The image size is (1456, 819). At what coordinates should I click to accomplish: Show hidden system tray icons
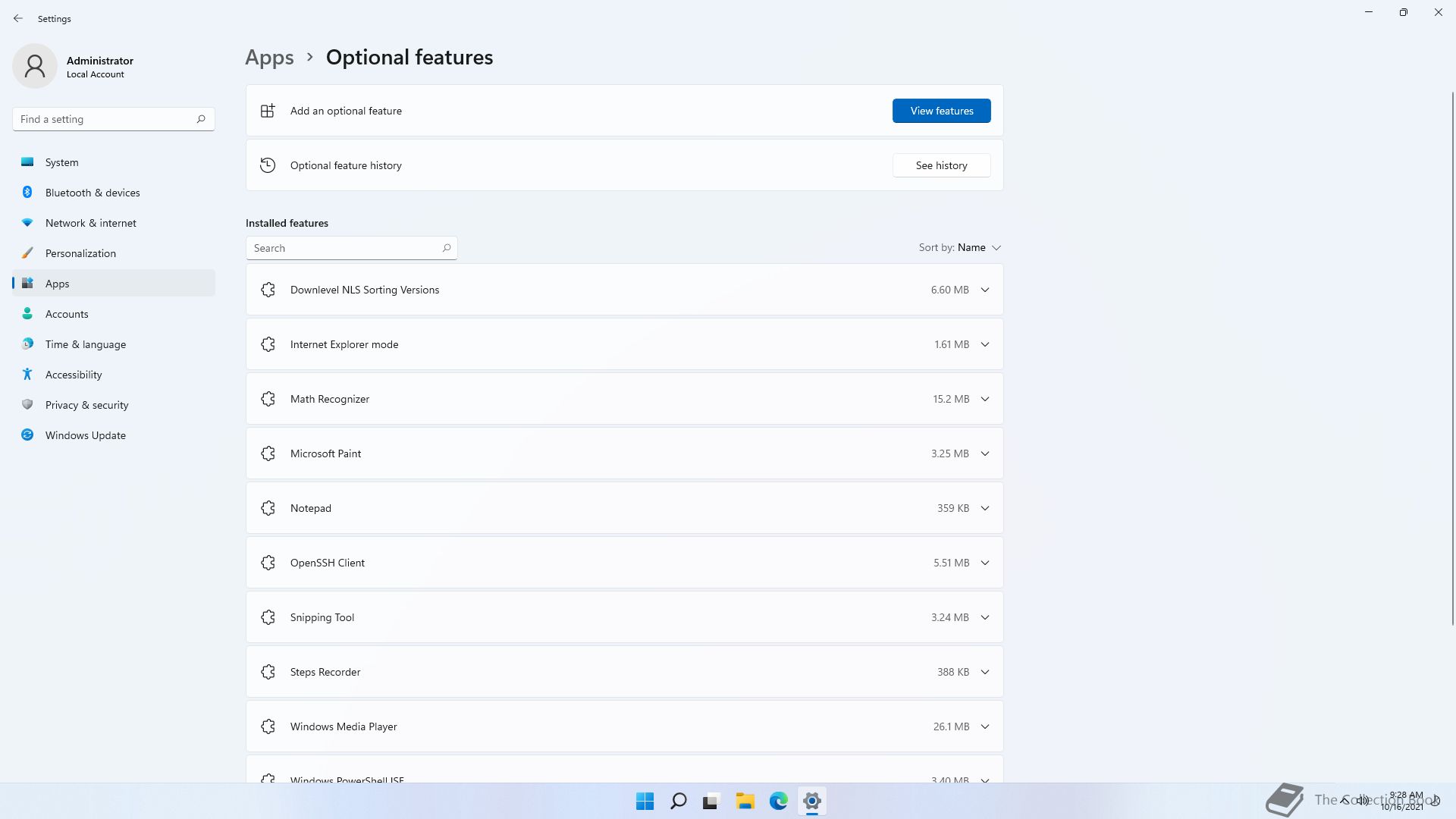1345,800
